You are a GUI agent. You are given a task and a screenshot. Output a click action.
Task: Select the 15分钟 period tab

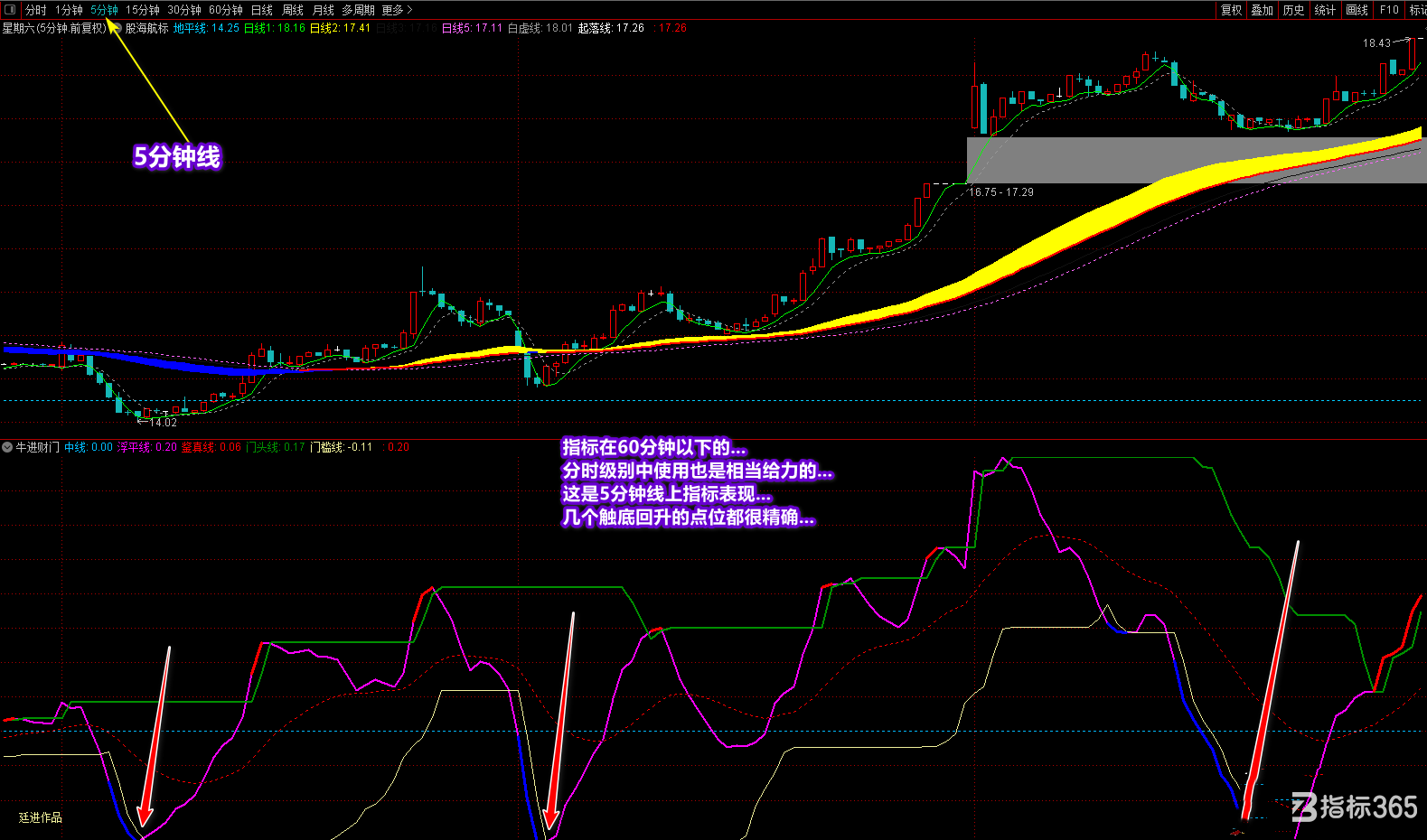tap(142, 10)
